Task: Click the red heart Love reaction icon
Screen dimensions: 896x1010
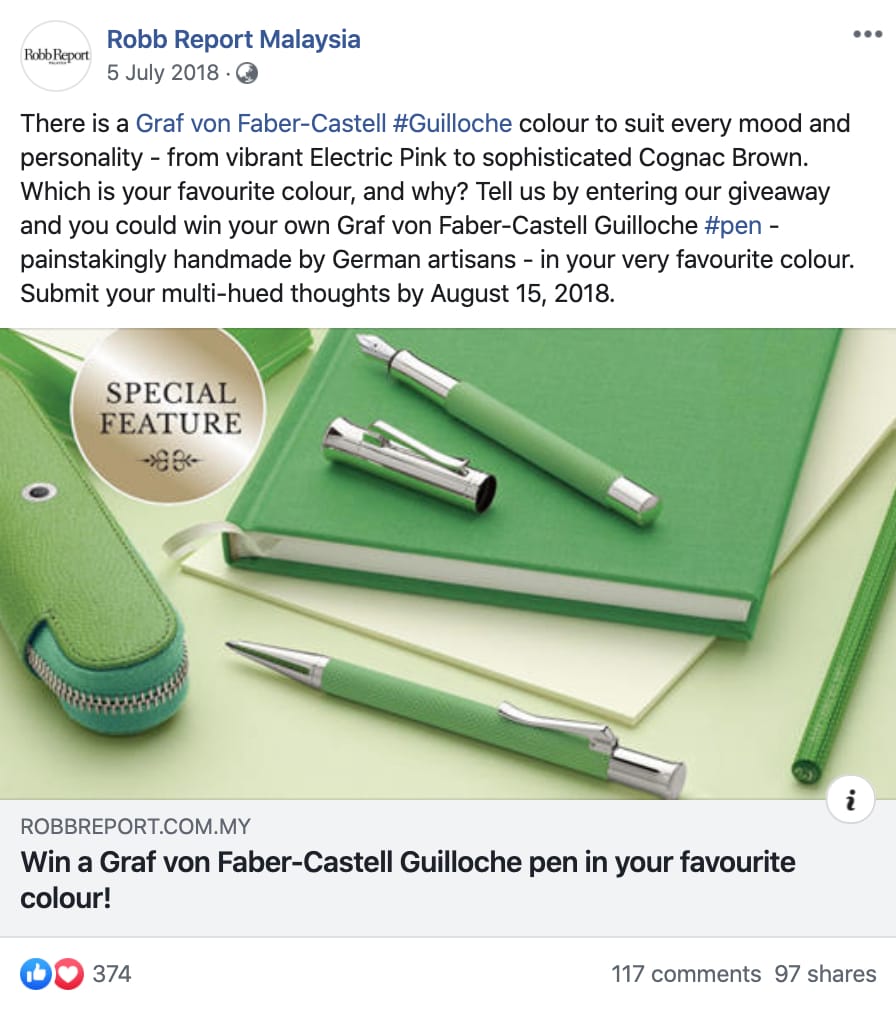Action: pyautogui.click(x=68, y=974)
